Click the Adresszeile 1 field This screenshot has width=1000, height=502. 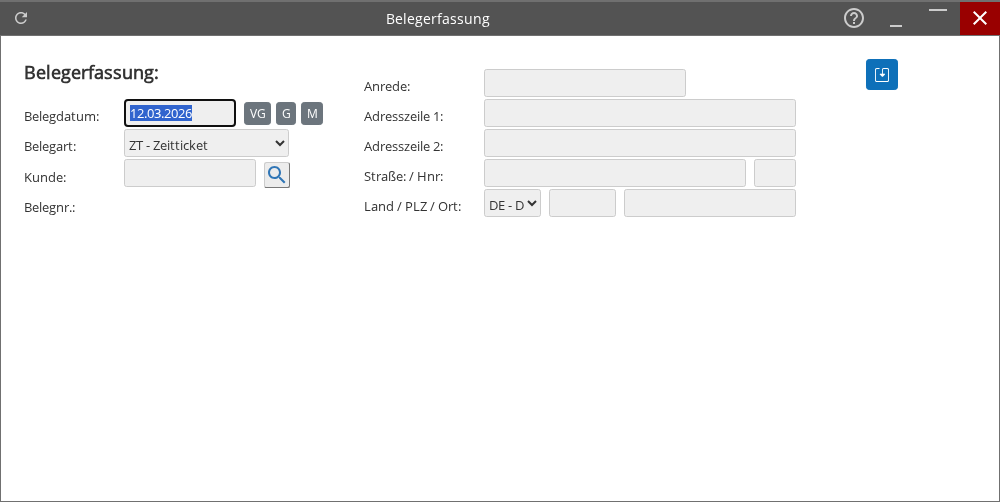pyautogui.click(x=639, y=113)
